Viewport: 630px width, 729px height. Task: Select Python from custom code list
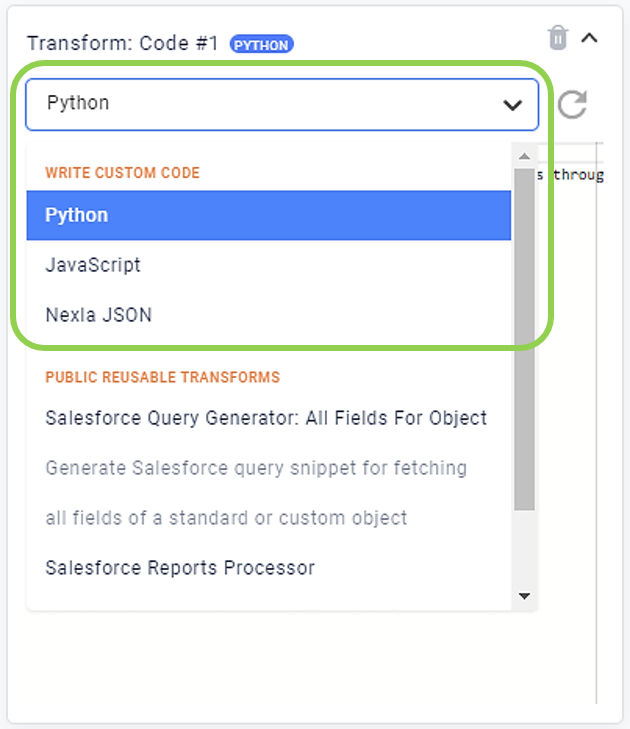click(x=269, y=215)
